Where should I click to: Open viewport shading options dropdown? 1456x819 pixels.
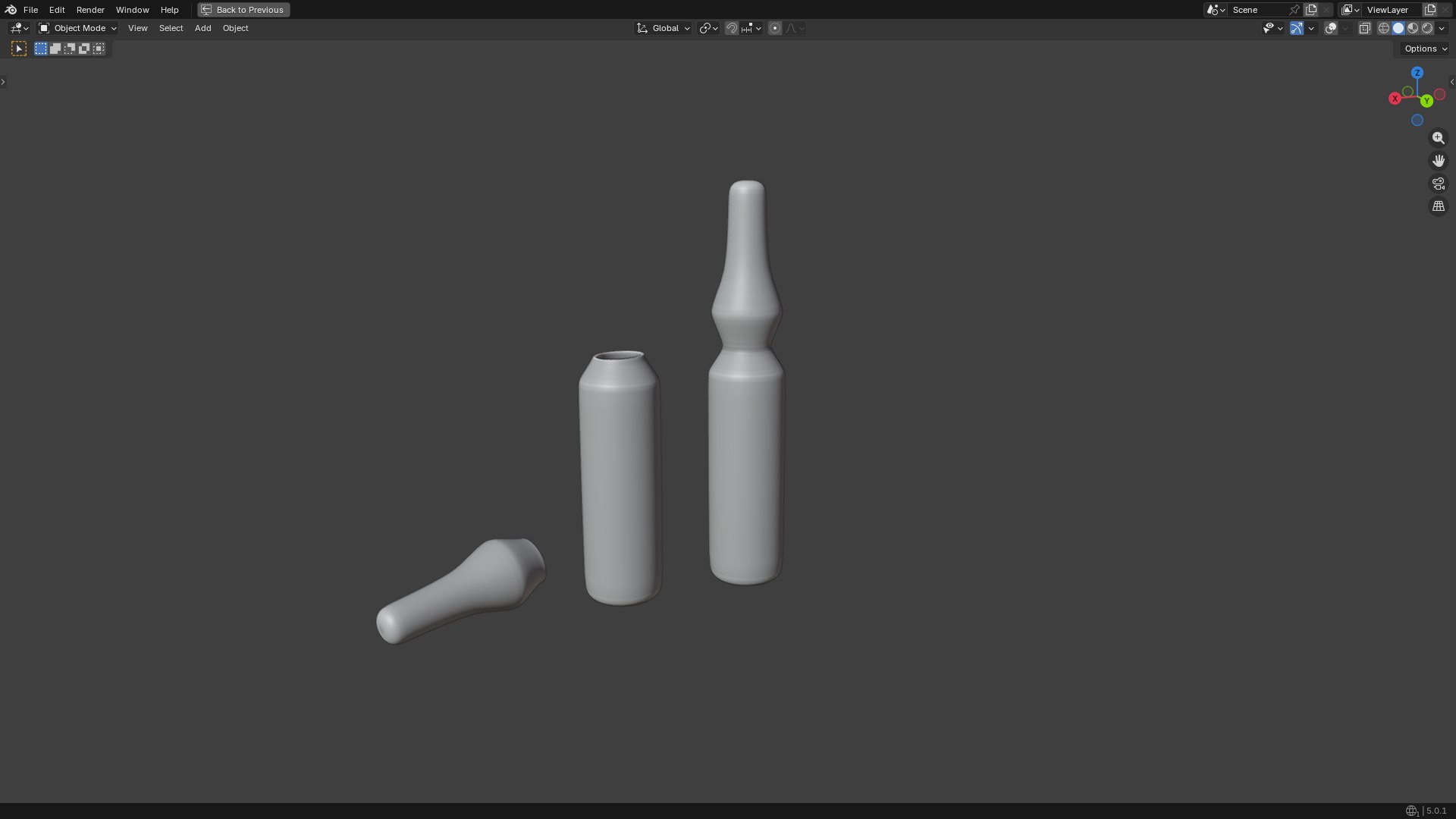pos(1442,28)
